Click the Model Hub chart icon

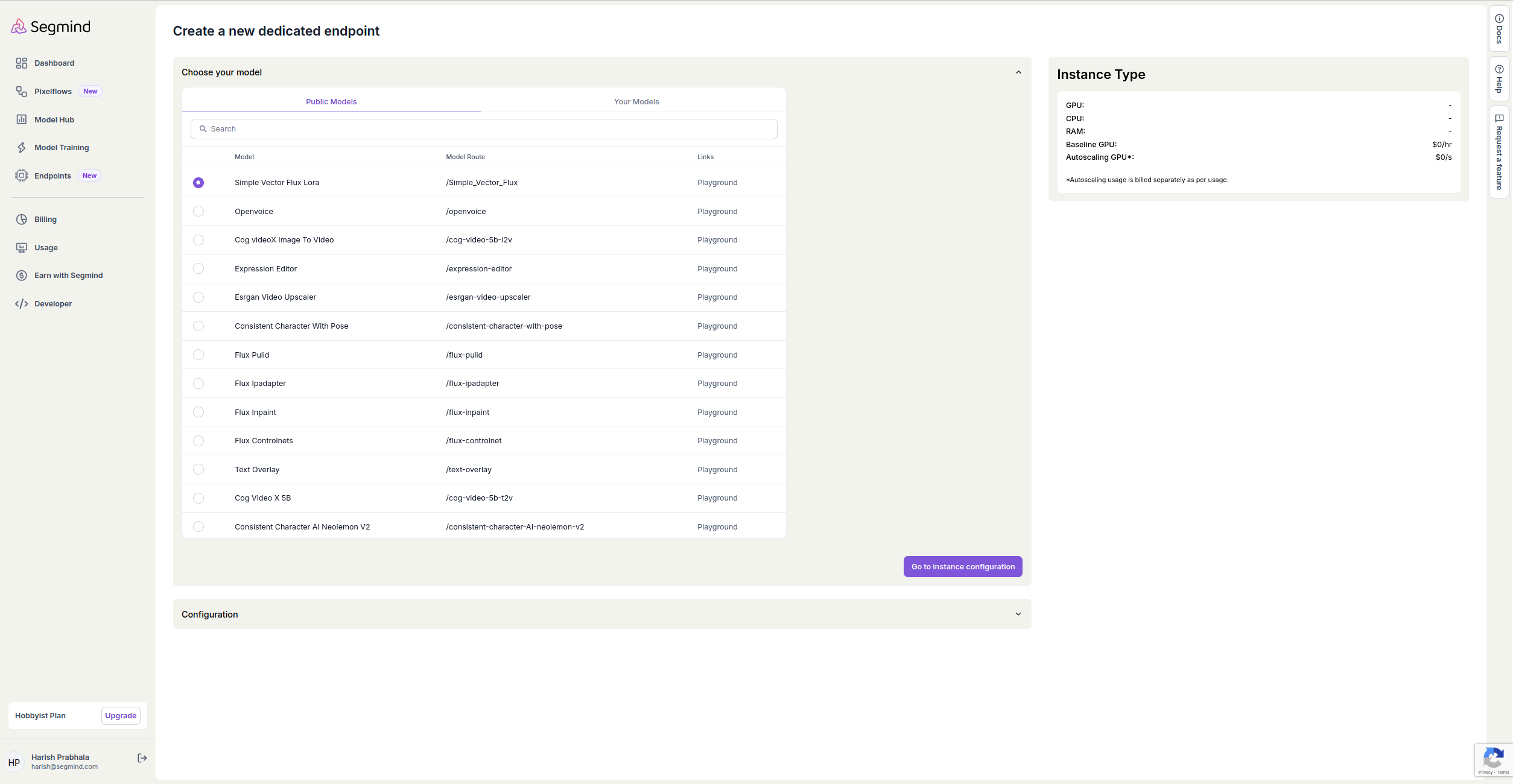tap(22, 119)
